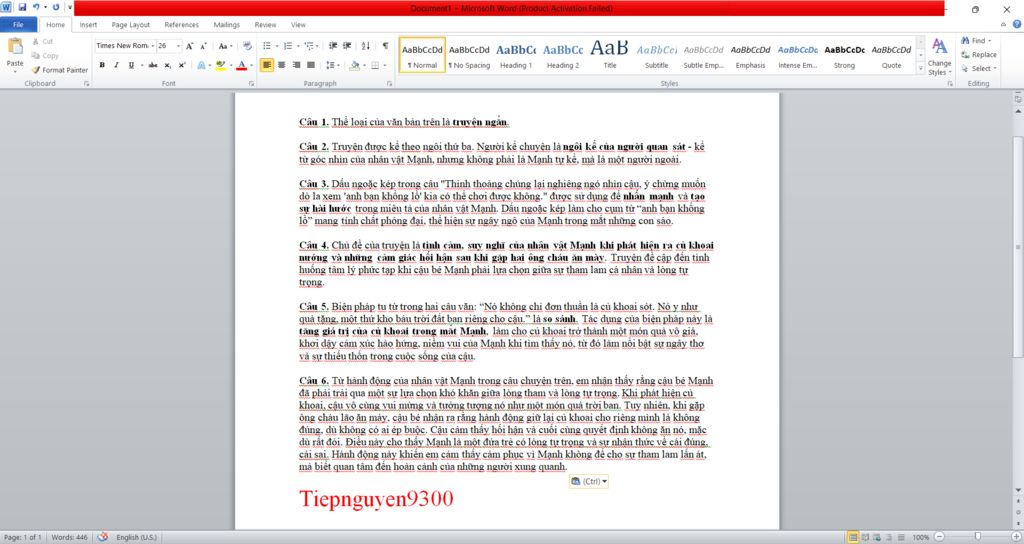
Task: Click the Words: 446 status bar count
Action: point(69,537)
